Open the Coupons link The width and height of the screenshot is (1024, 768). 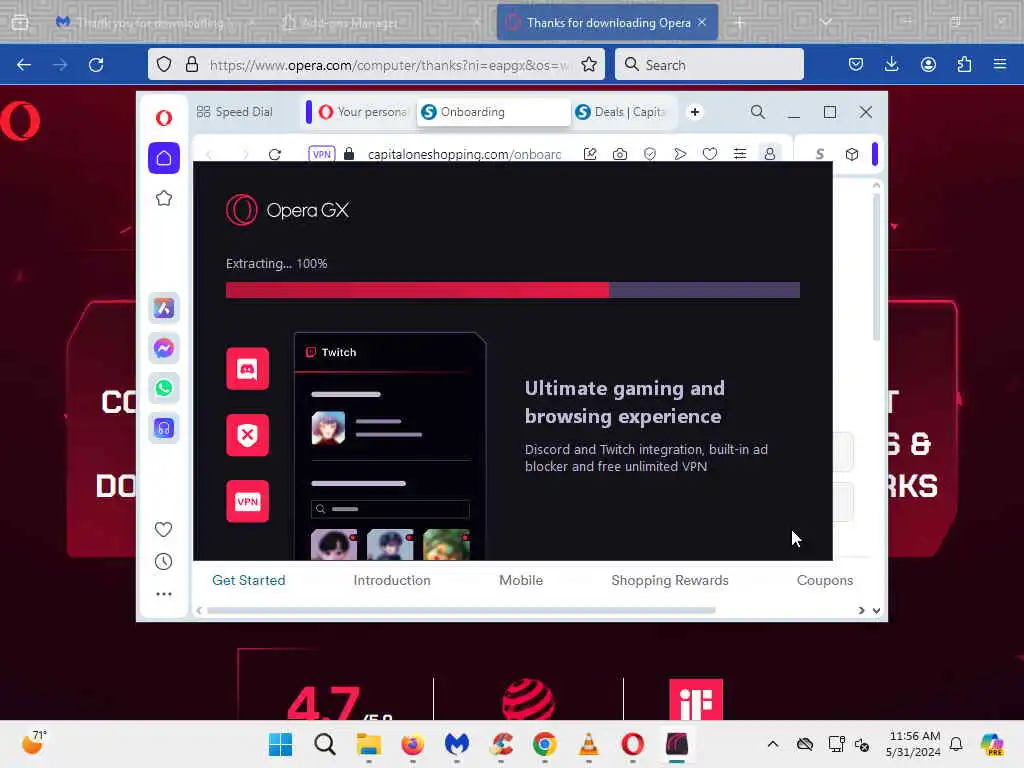pyautogui.click(x=825, y=581)
